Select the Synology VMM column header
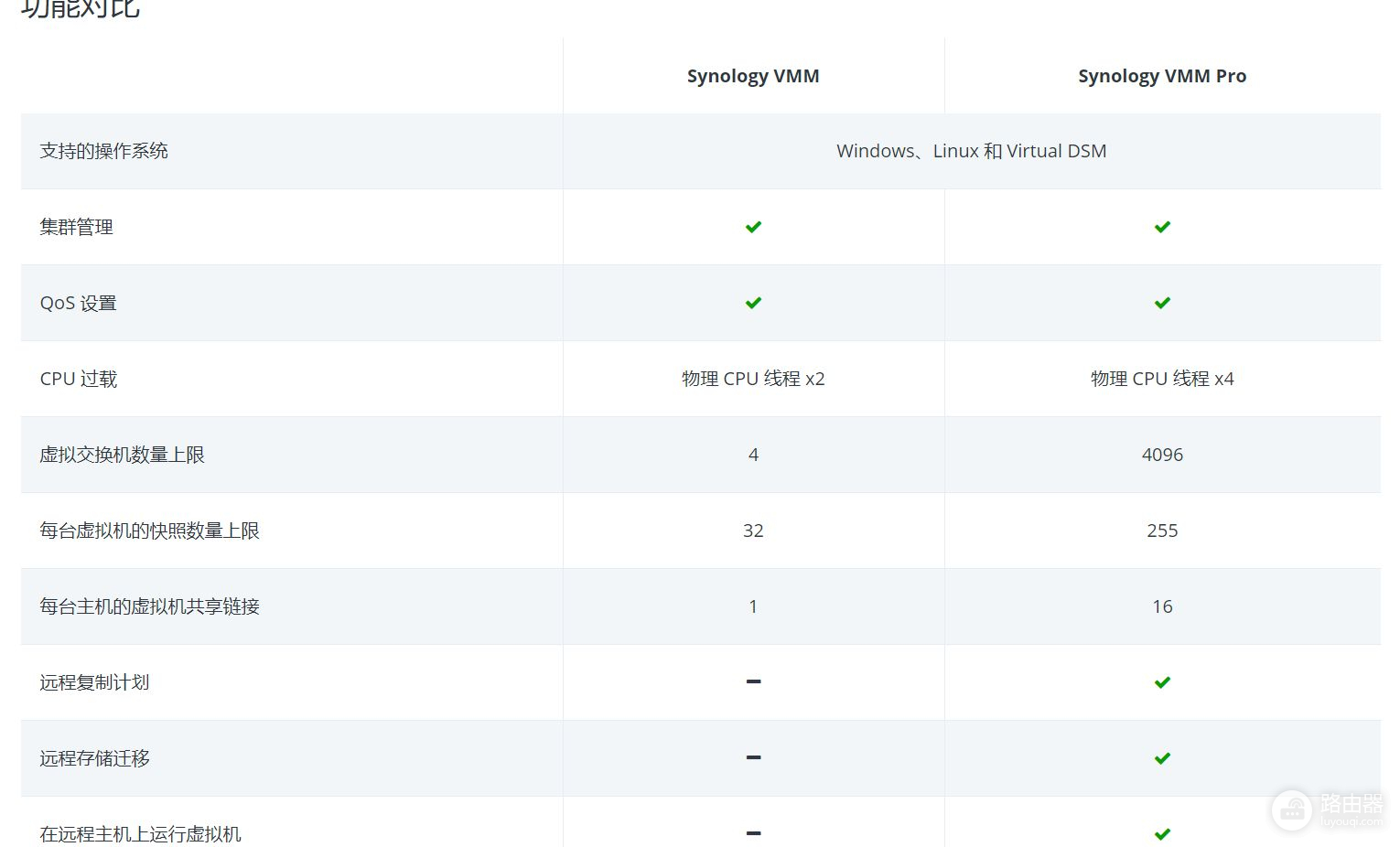 point(753,76)
